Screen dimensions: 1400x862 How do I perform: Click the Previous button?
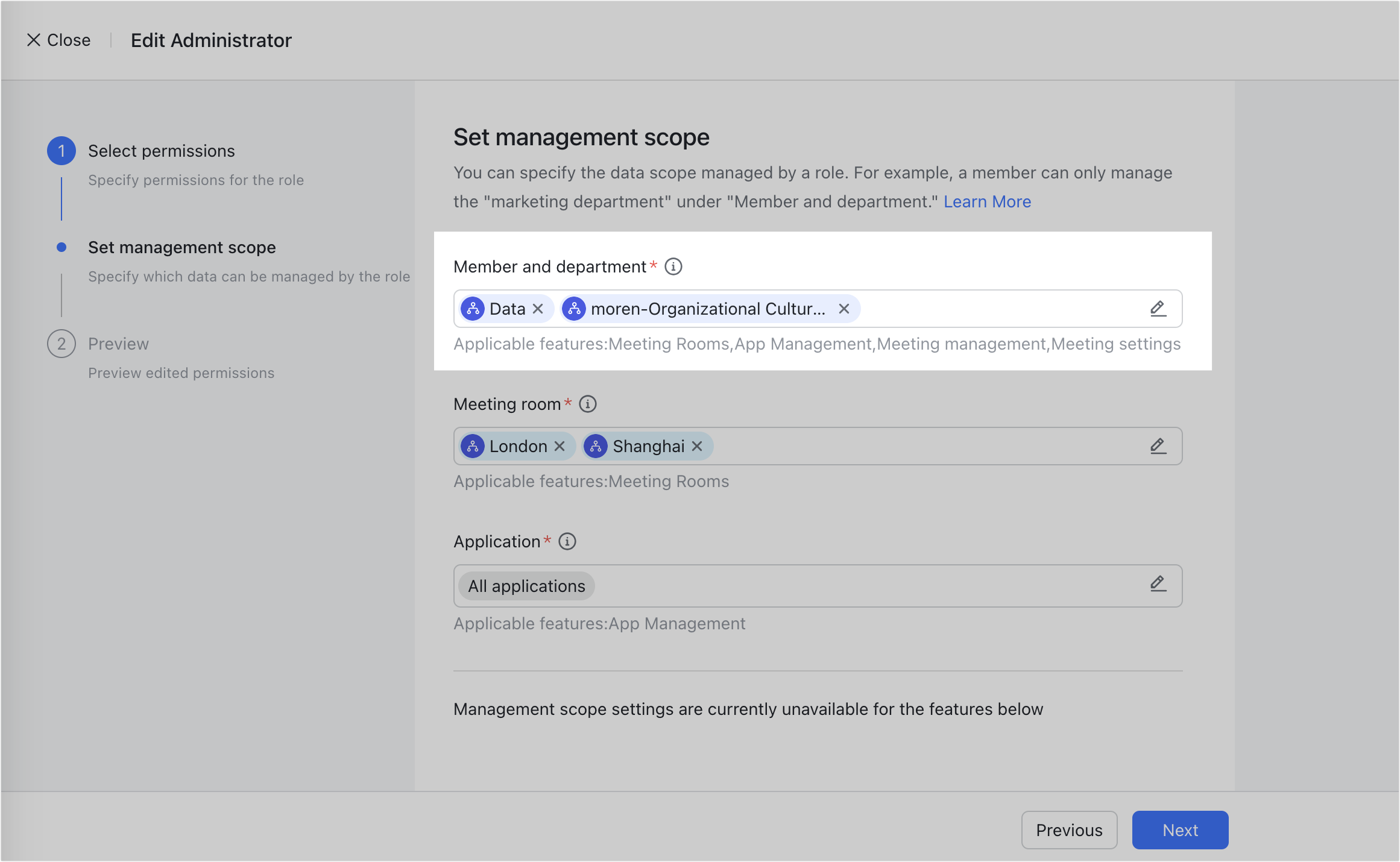tap(1068, 830)
